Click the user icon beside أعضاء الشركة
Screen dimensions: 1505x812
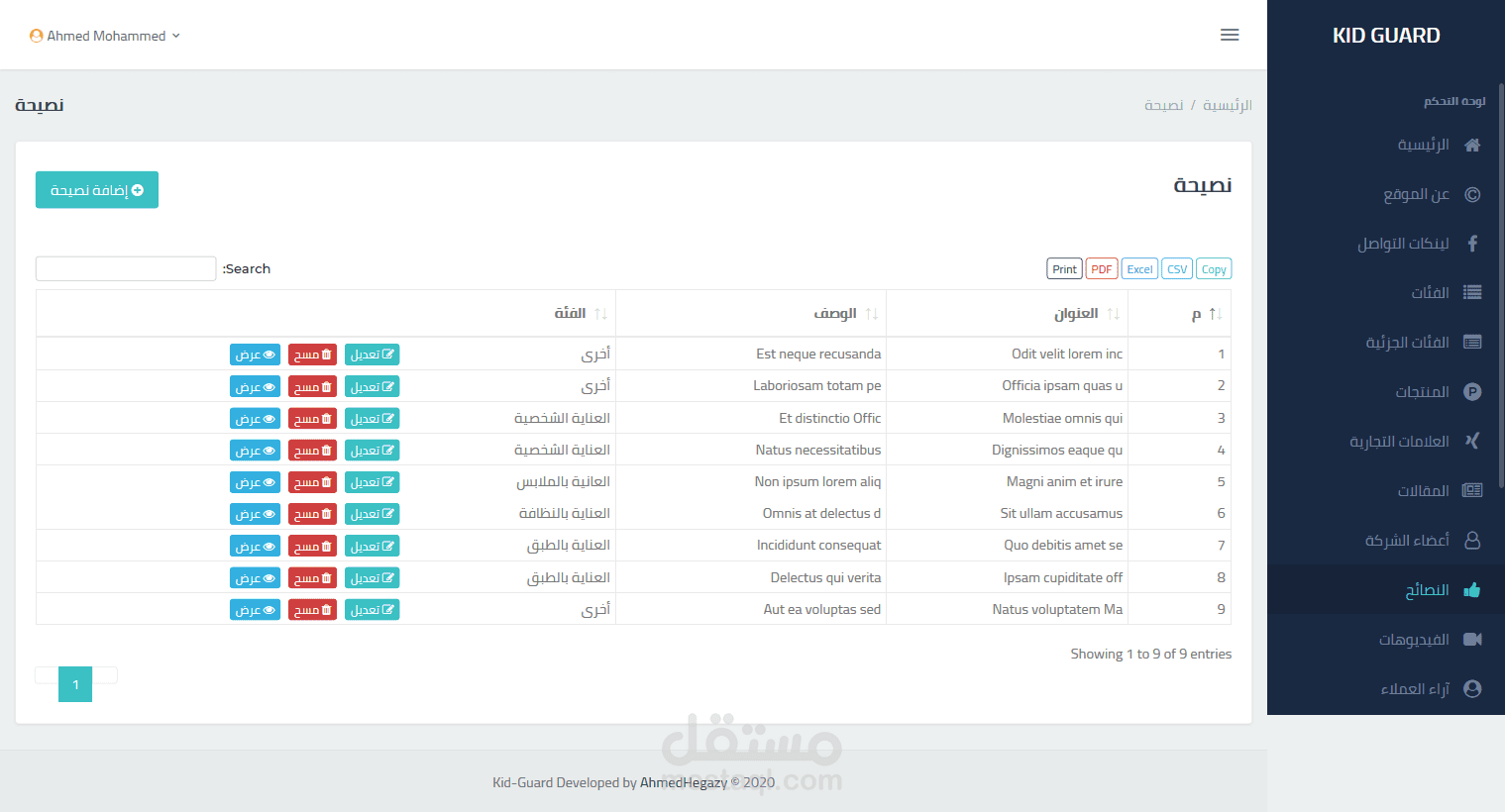[1472, 541]
